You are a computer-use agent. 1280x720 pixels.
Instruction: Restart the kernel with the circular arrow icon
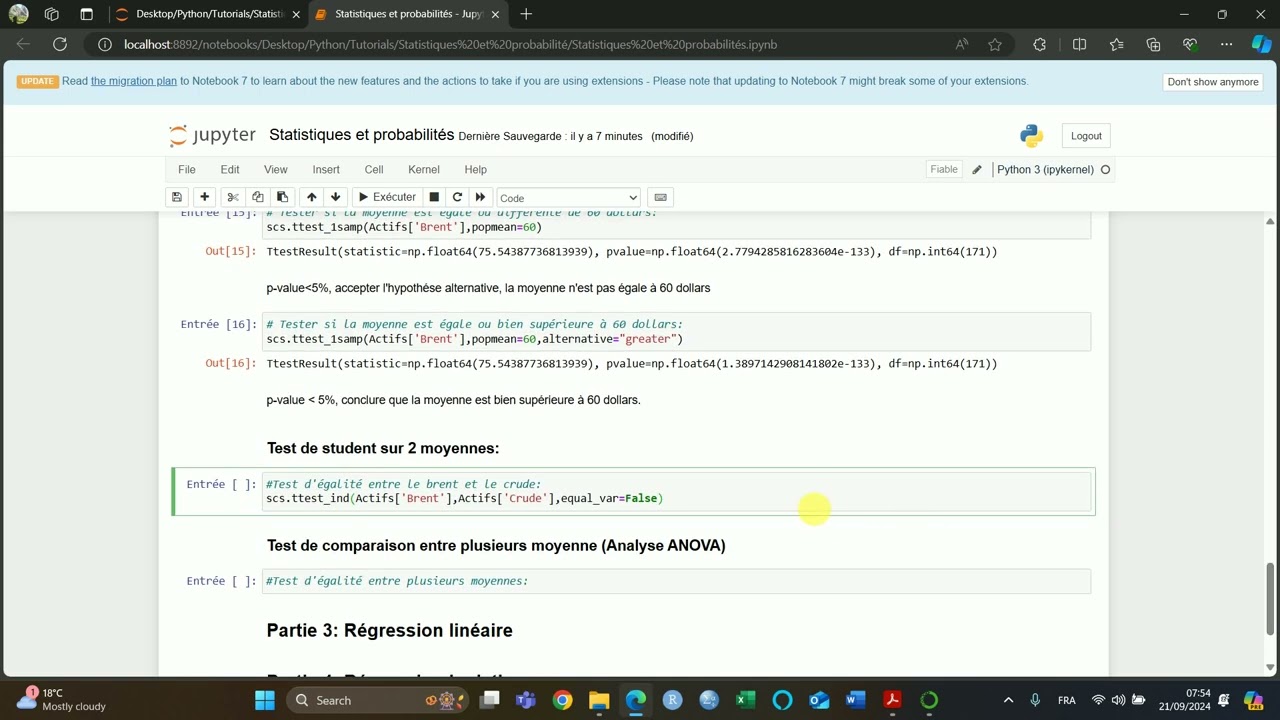click(x=457, y=197)
